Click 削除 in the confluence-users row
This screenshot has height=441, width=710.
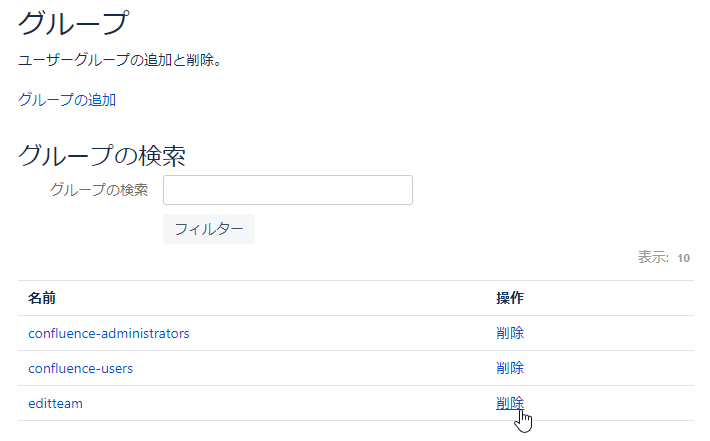[510, 368]
